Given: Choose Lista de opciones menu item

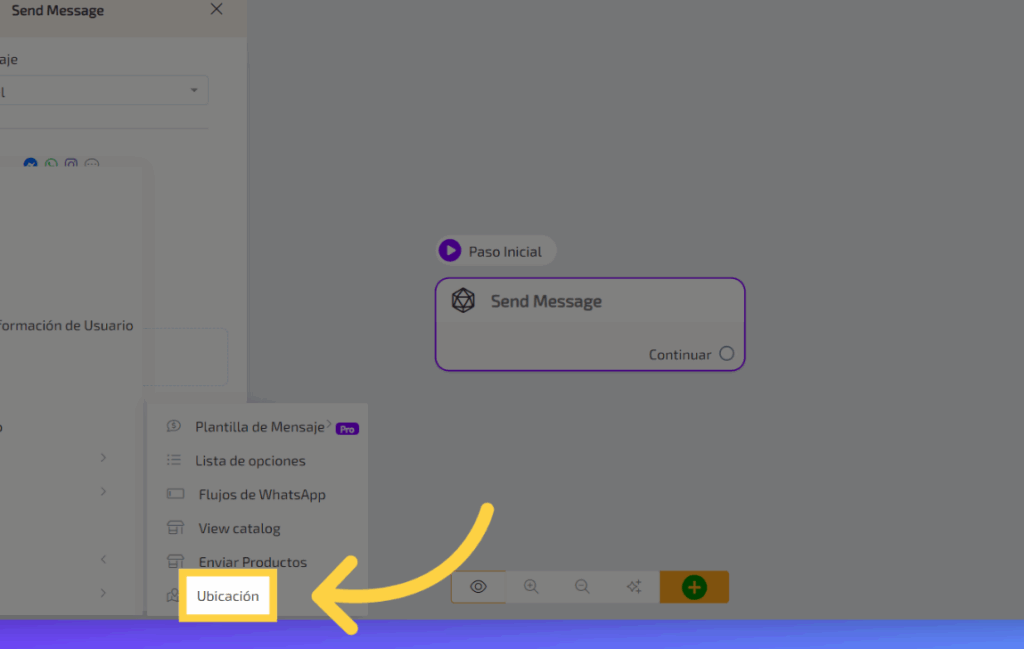Looking at the screenshot, I should 250,461.
